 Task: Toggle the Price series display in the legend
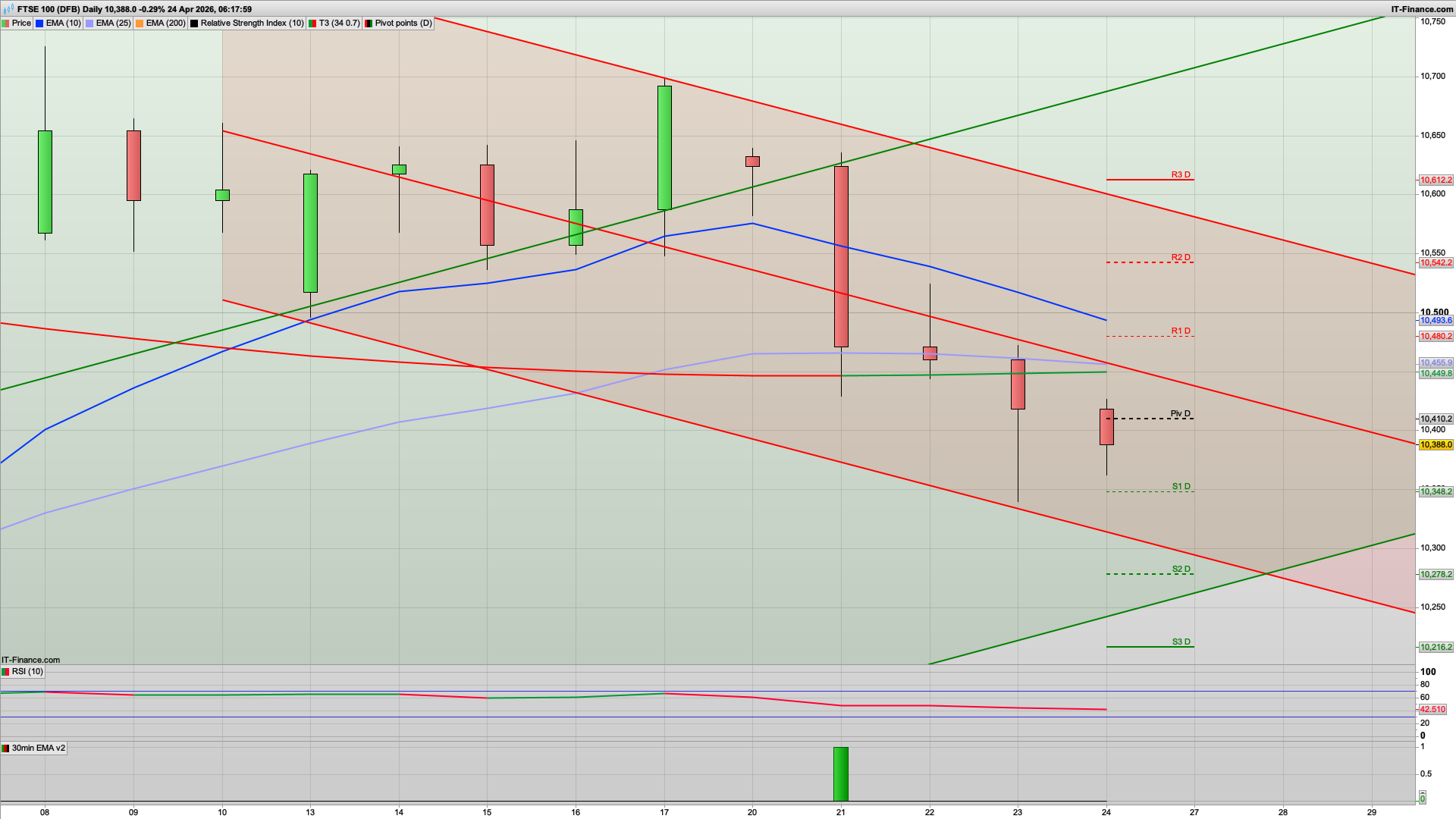21,23
